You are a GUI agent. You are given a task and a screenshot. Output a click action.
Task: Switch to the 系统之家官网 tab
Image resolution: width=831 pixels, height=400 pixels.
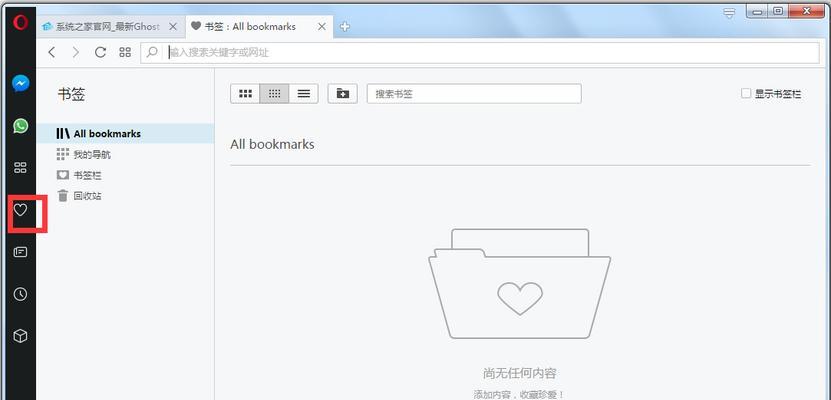point(111,26)
